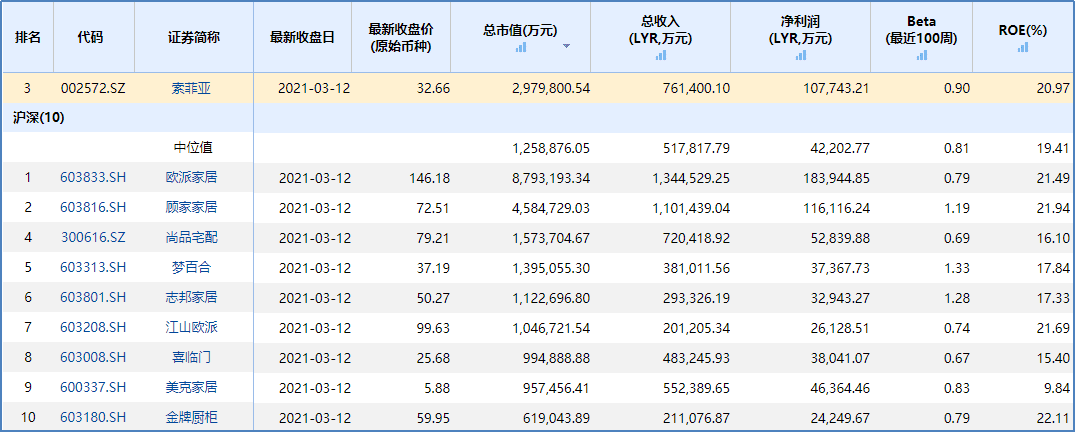Click chart icon under 总市值(万元) header

[x=521, y=47]
